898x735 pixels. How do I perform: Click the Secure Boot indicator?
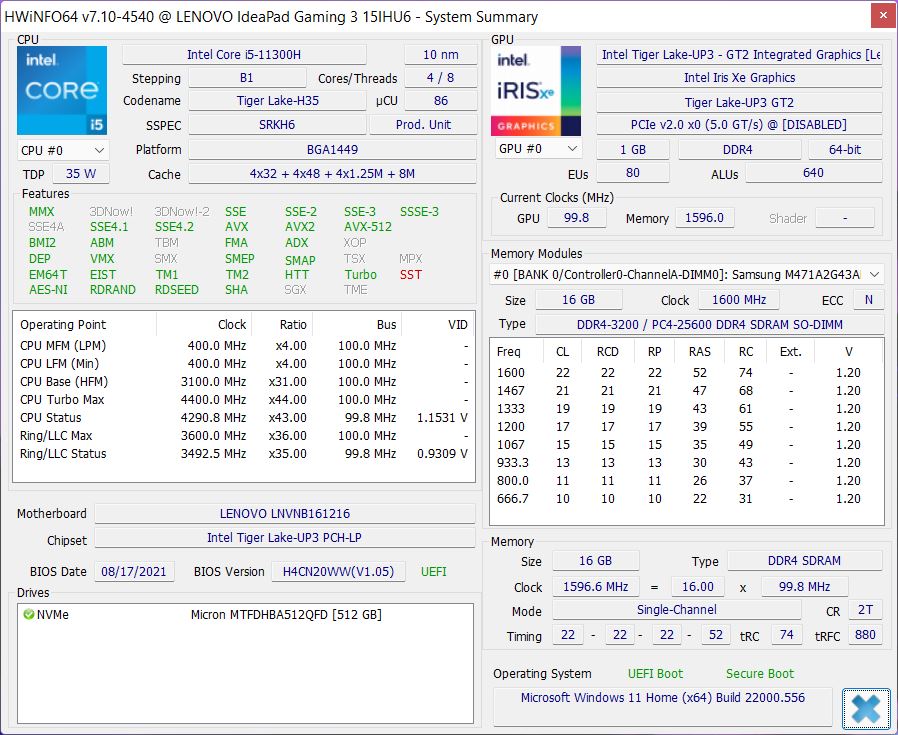[x=759, y=674]
